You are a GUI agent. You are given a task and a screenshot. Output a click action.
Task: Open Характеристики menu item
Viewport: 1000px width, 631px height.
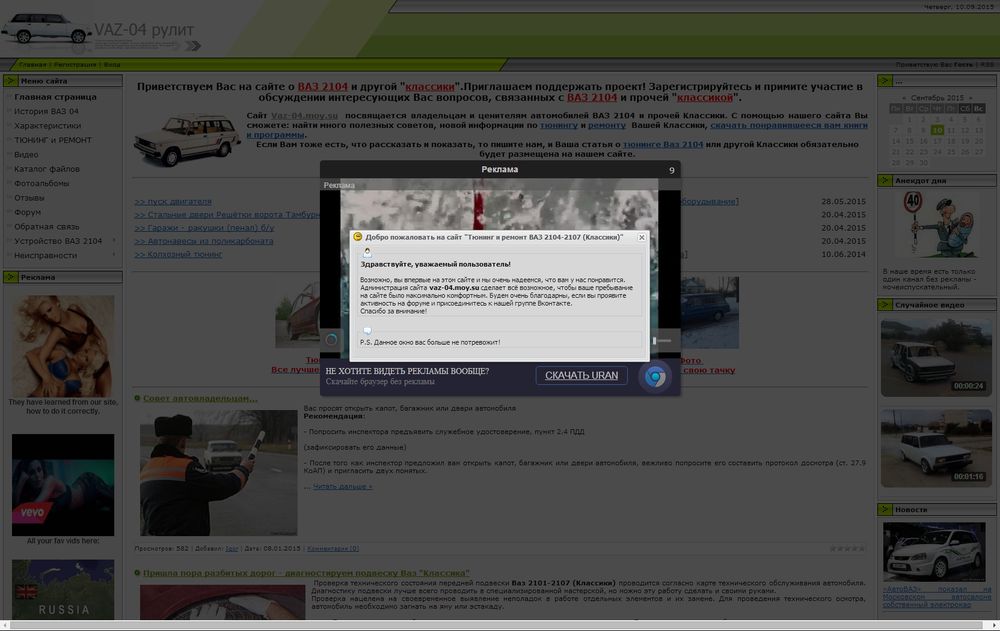tap(48, 126)
